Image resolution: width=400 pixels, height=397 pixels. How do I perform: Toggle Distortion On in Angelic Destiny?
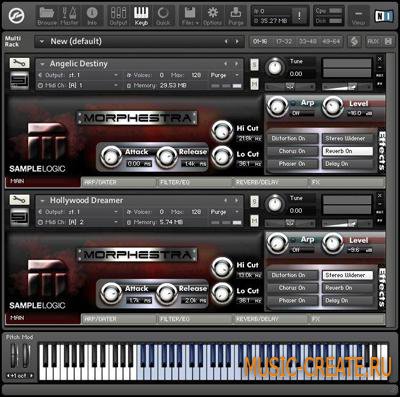[x=293, y=138]
